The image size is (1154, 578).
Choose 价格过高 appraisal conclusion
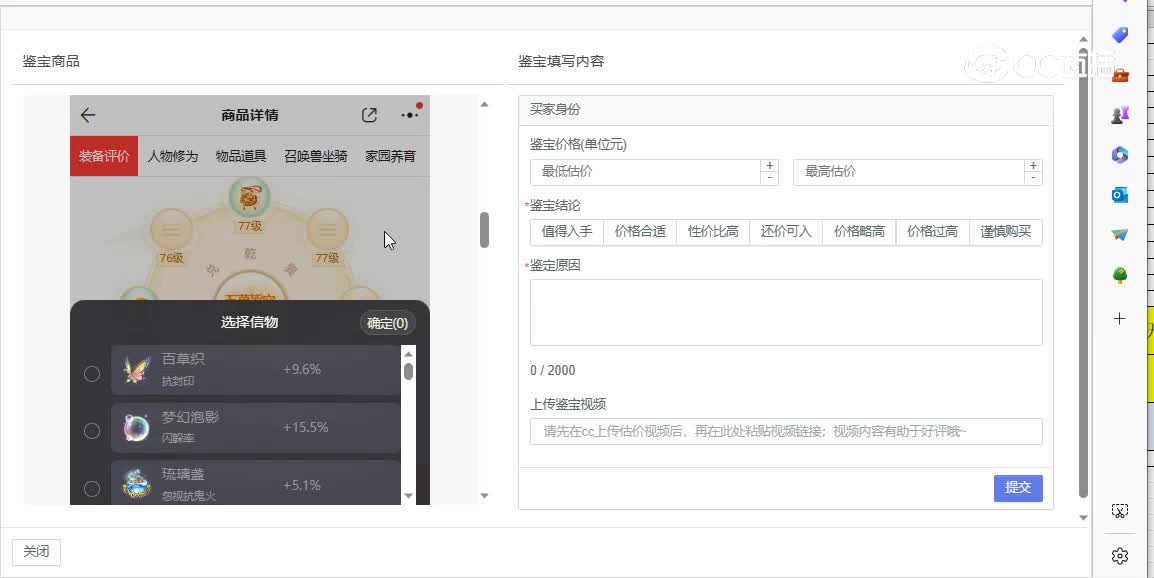pyautogui.click(x=932, y=232)
